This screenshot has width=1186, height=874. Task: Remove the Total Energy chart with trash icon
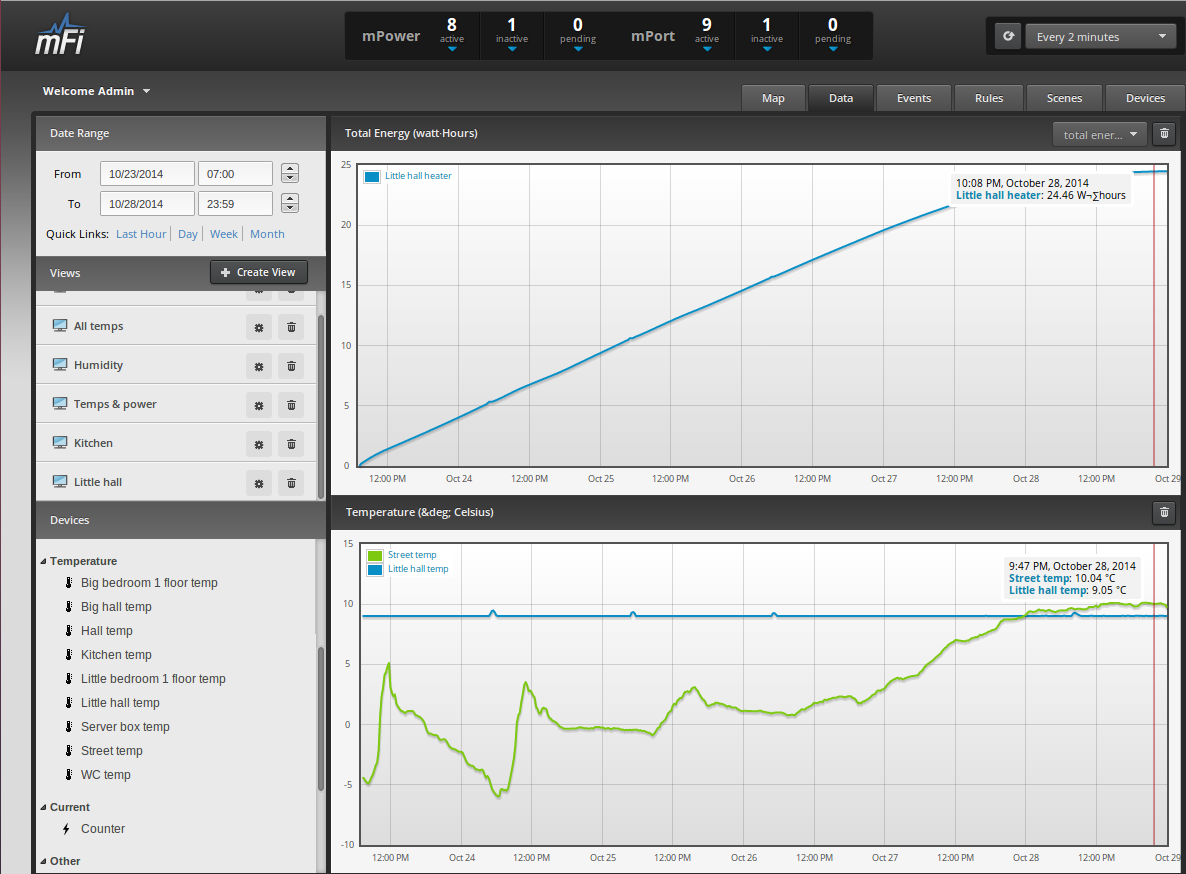tap(1164, 134)
